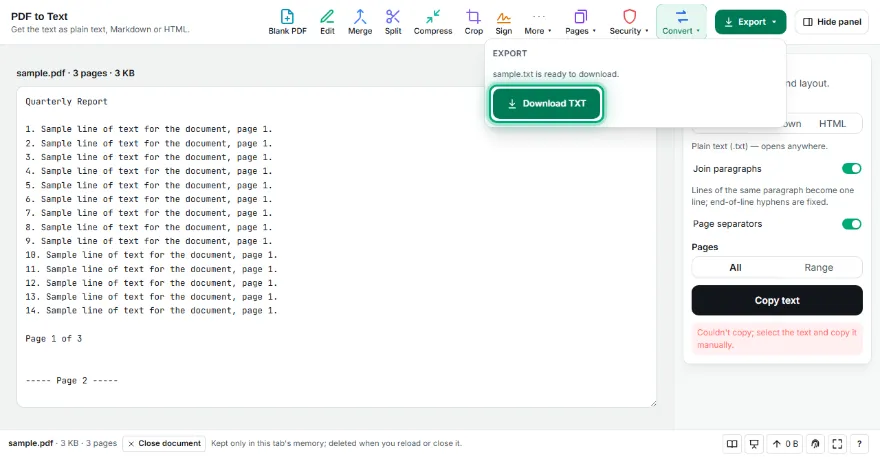
Task: Click the upload 0 B indicator
Action: (785, 444)
